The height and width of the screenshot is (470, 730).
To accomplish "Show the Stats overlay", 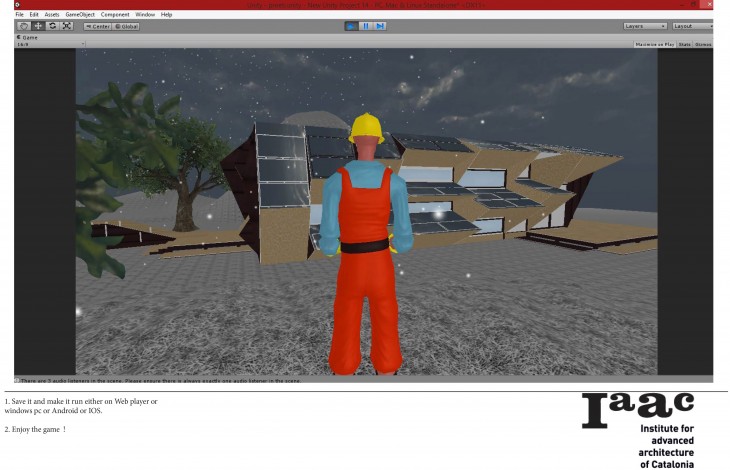I will tap(684, 44).
